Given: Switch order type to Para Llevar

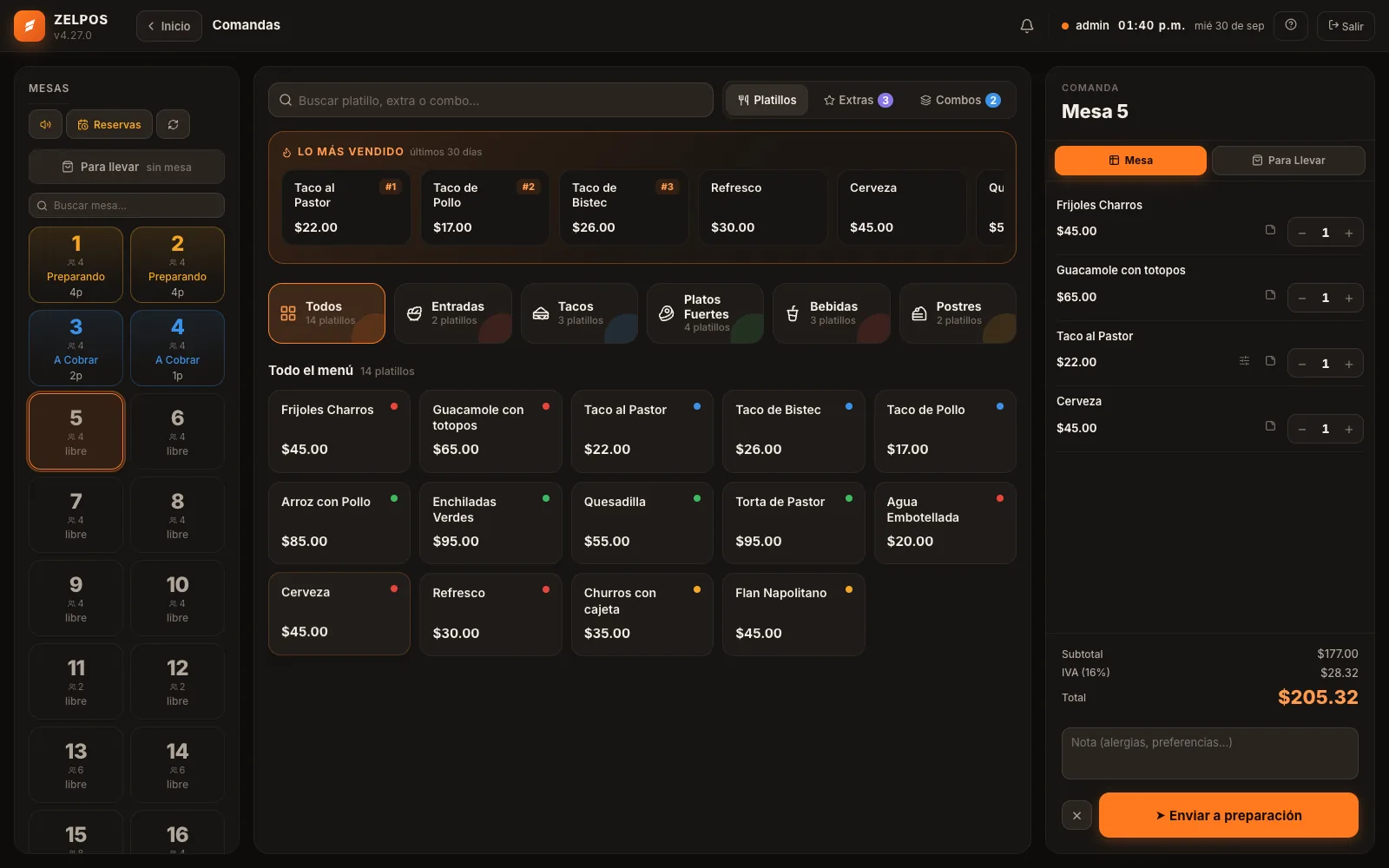Looking at the screenshot, I should 1288,161.
